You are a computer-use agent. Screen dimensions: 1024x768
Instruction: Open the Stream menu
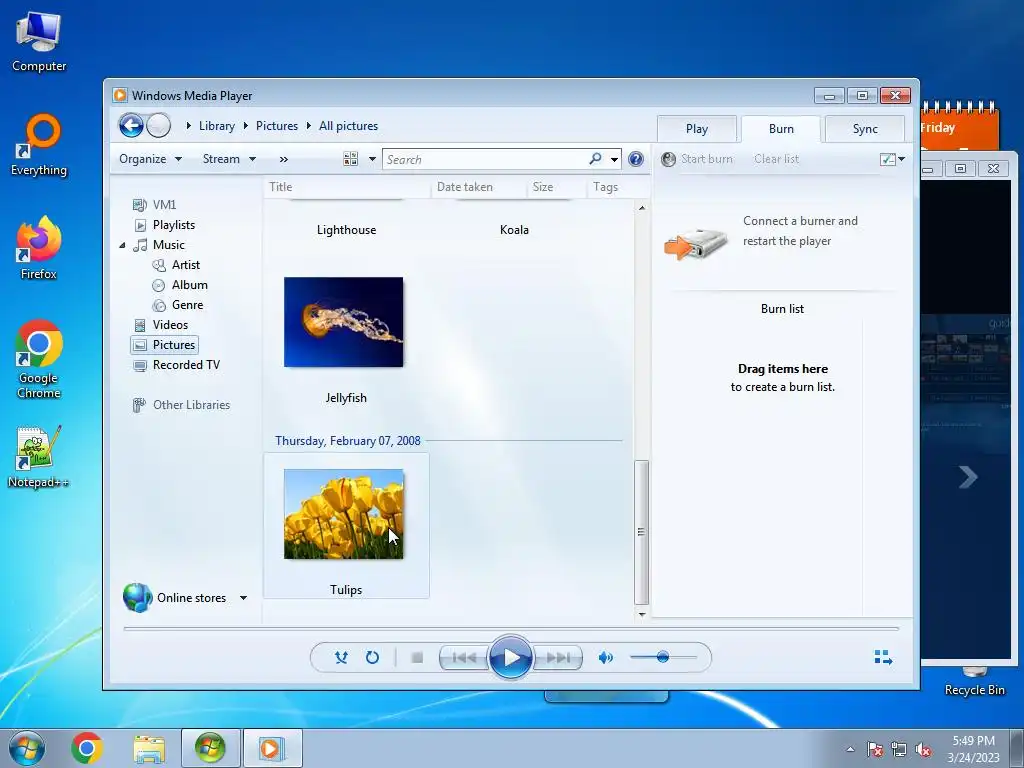point(229,159)
